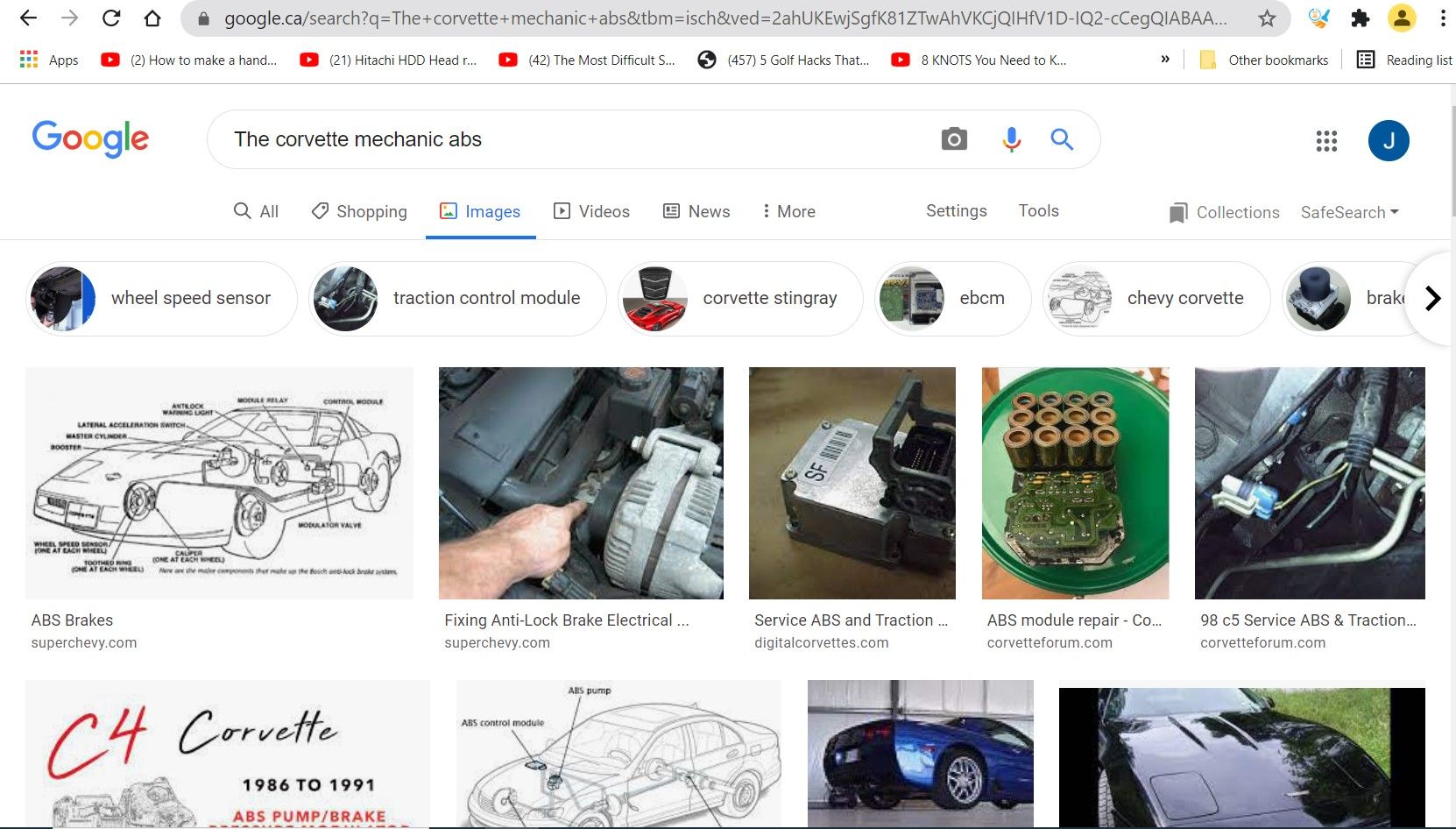Open '5 Golf Hacks That...' bookmark

point(784,60)
